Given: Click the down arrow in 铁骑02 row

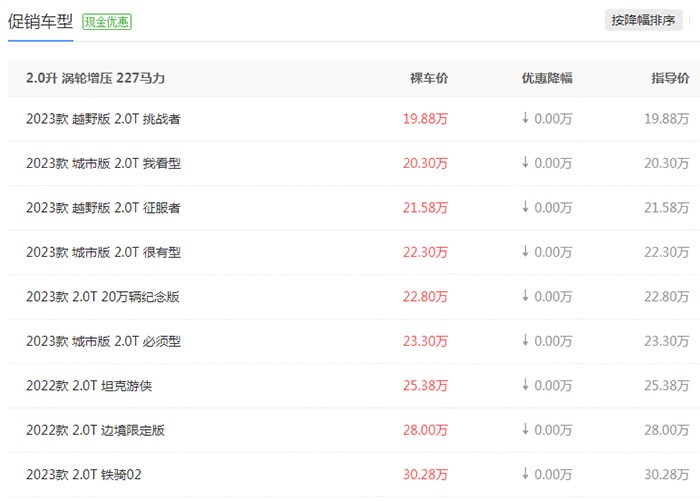Looking at the screenshot, I should [525, 473].
